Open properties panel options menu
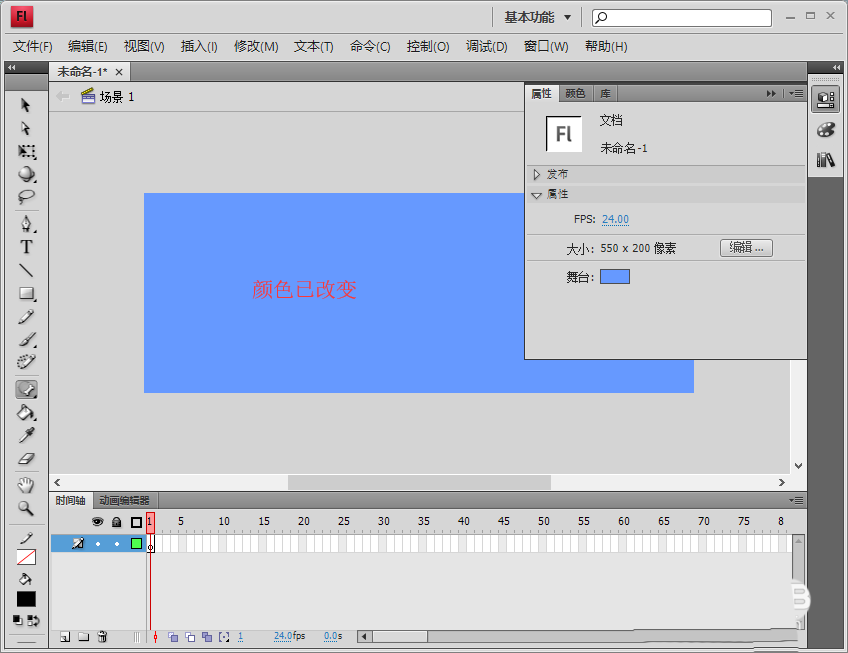Screen dimensions: 848x653 796,94
